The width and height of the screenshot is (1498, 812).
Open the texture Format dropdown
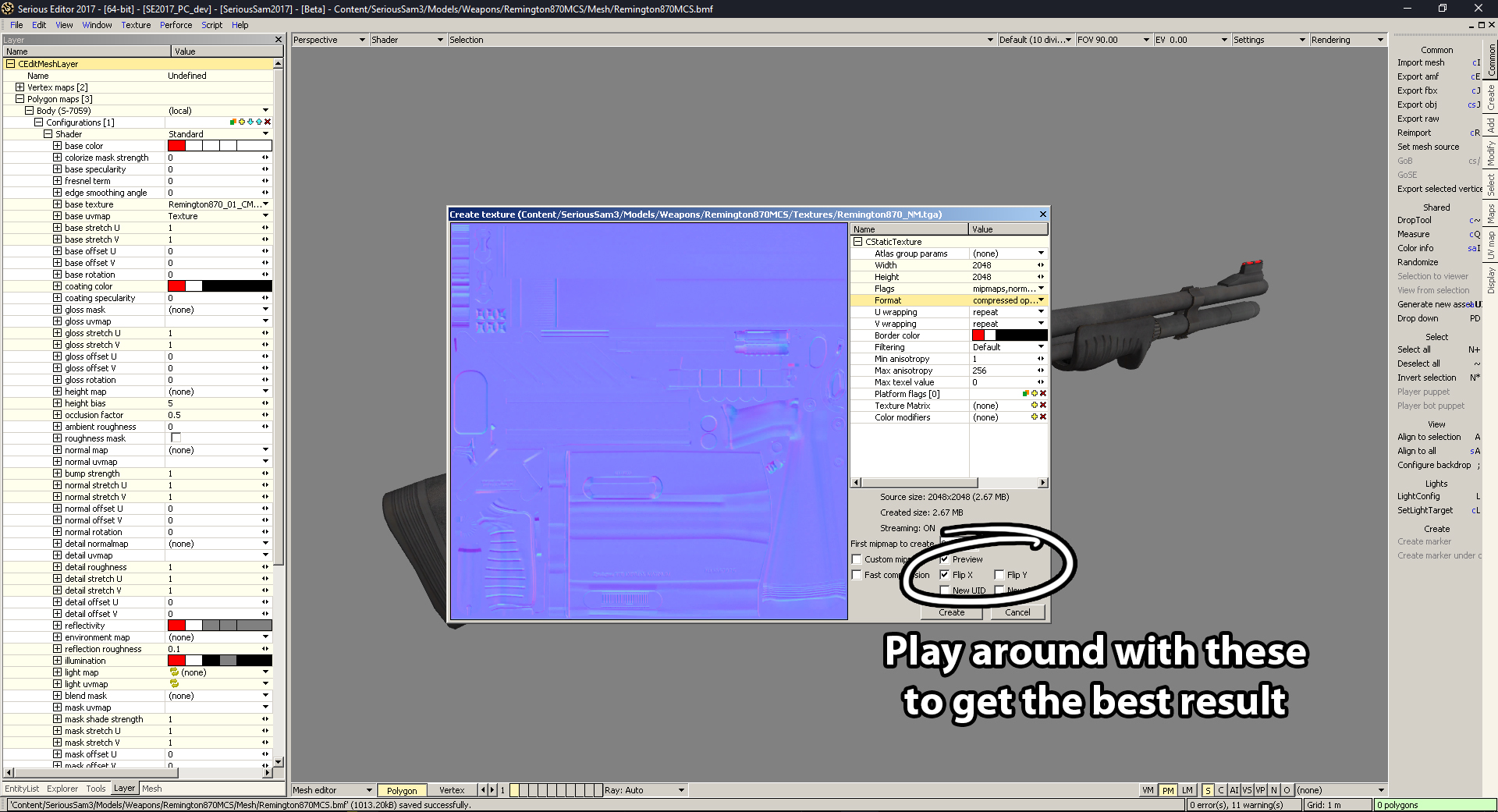(1041, 300)
